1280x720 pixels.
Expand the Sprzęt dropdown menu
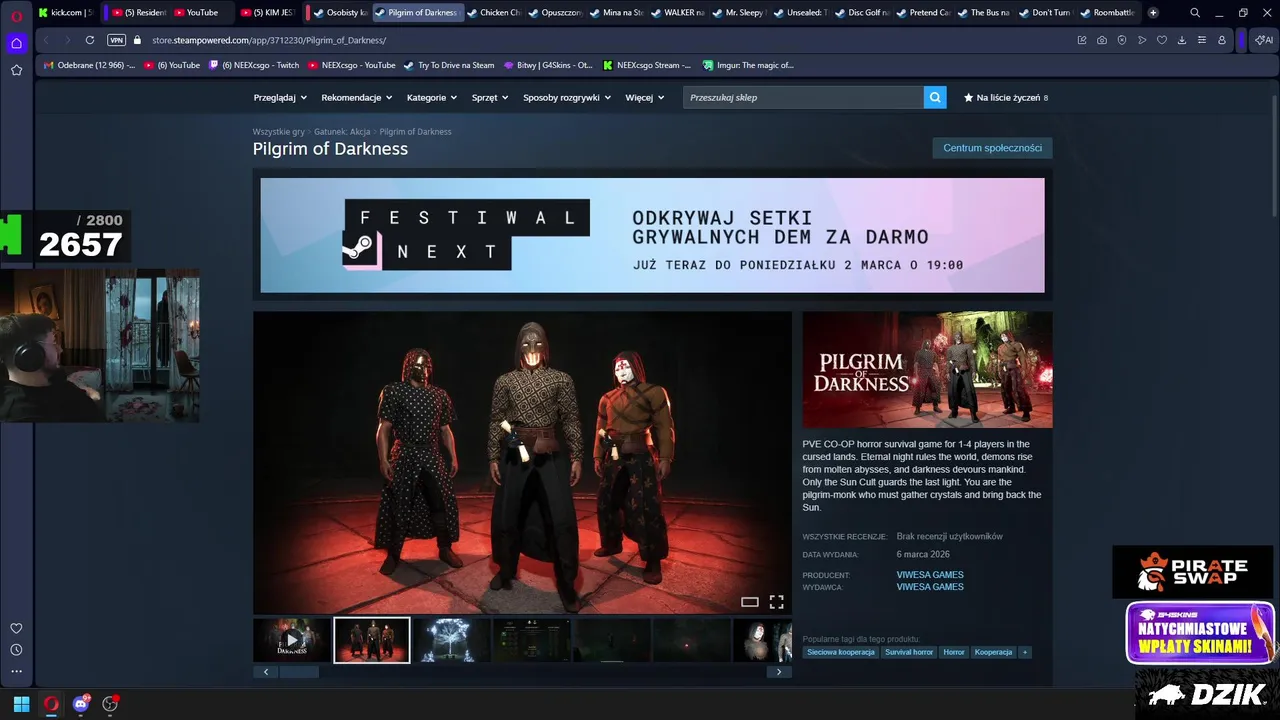tap(490, 98)
